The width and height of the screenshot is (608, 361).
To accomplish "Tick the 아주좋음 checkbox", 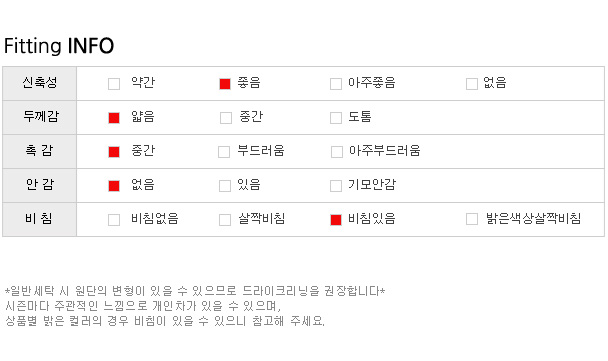I will 336,84.
